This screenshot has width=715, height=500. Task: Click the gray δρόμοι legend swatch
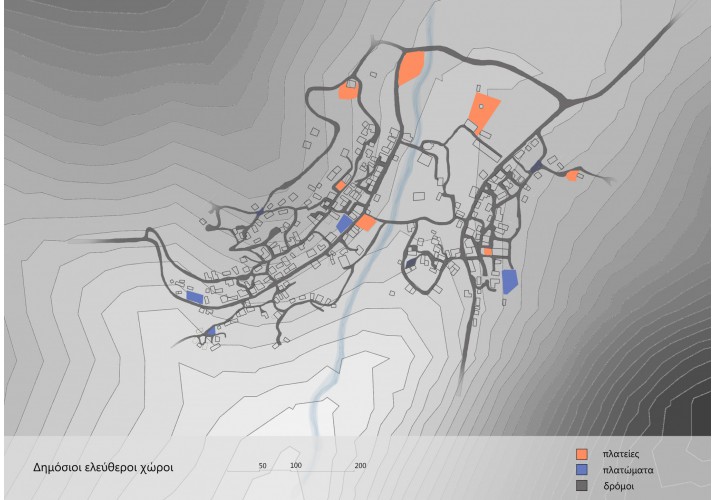click(x=581, y=485)
